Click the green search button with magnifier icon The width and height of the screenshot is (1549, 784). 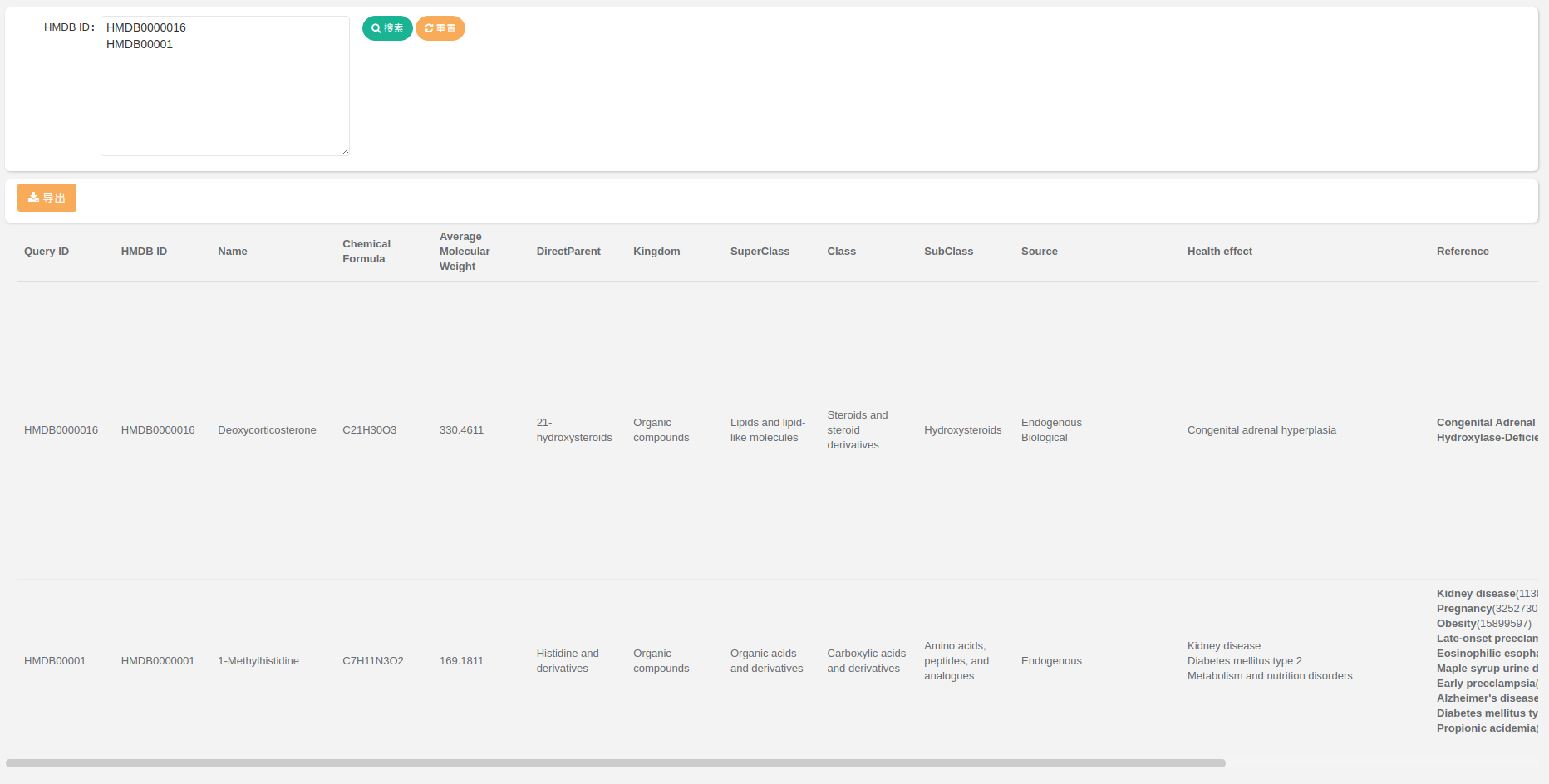(387, 28)
